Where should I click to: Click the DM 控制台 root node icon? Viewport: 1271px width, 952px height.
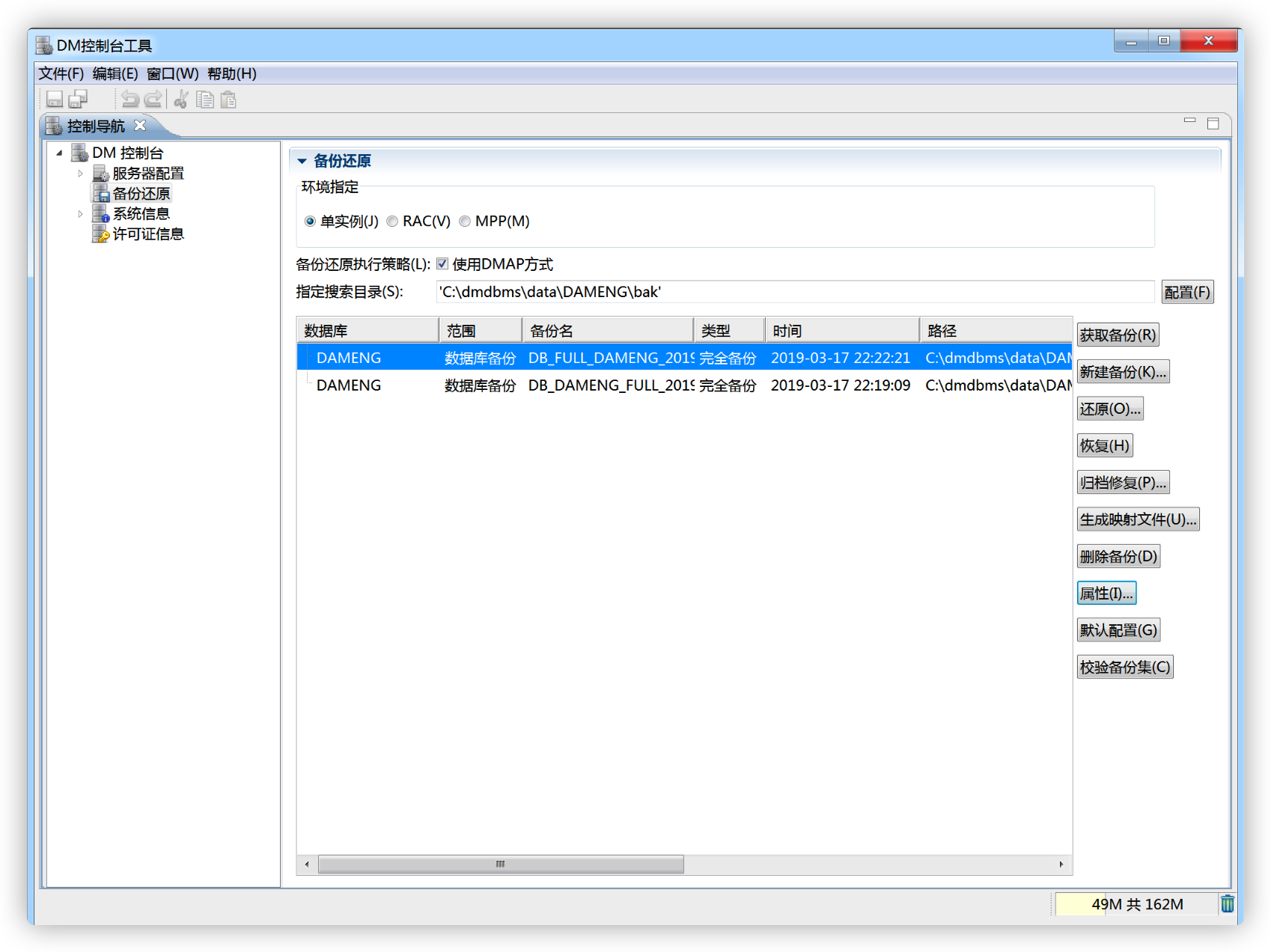79,153
